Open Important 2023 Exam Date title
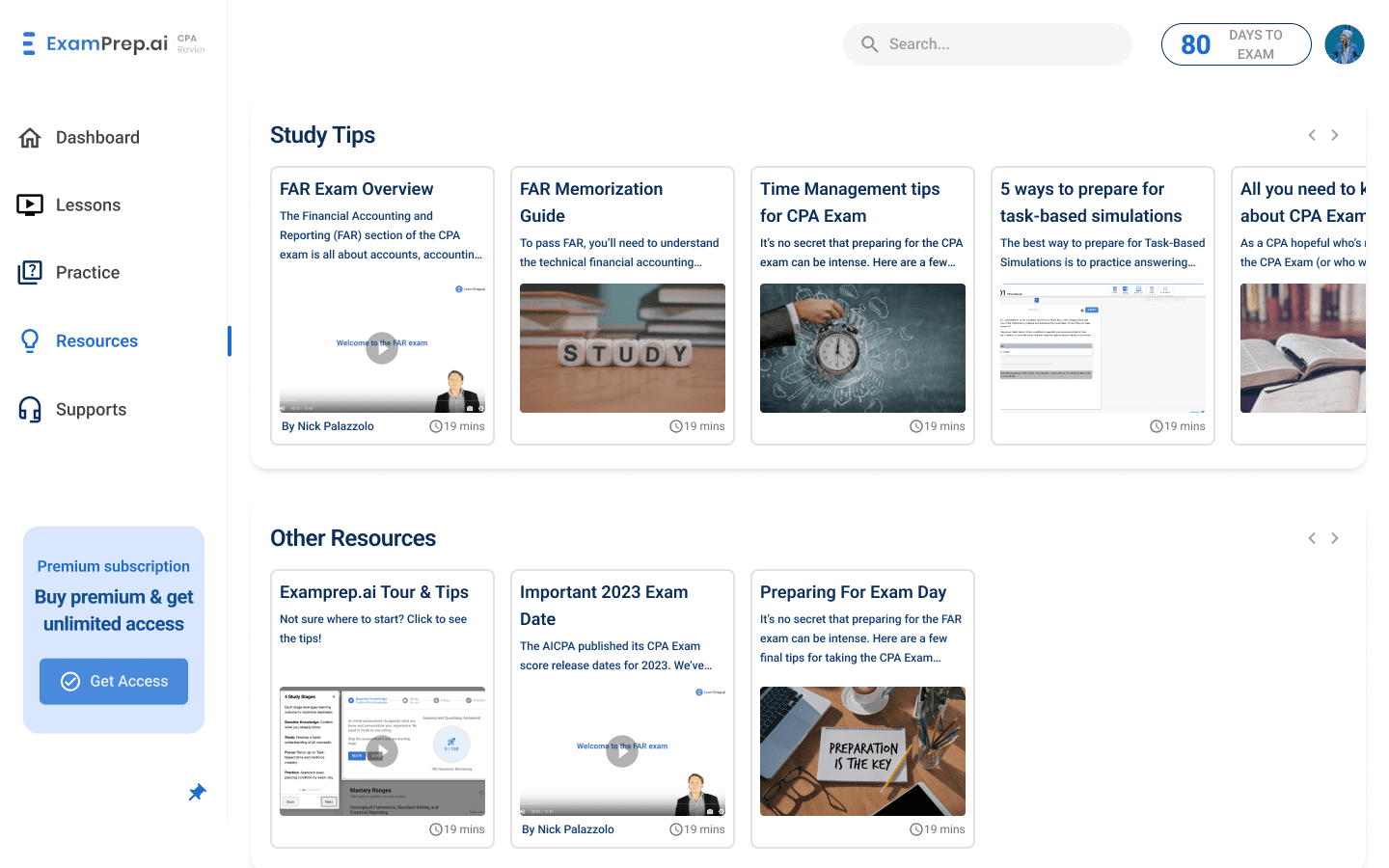 pos(604,606)
